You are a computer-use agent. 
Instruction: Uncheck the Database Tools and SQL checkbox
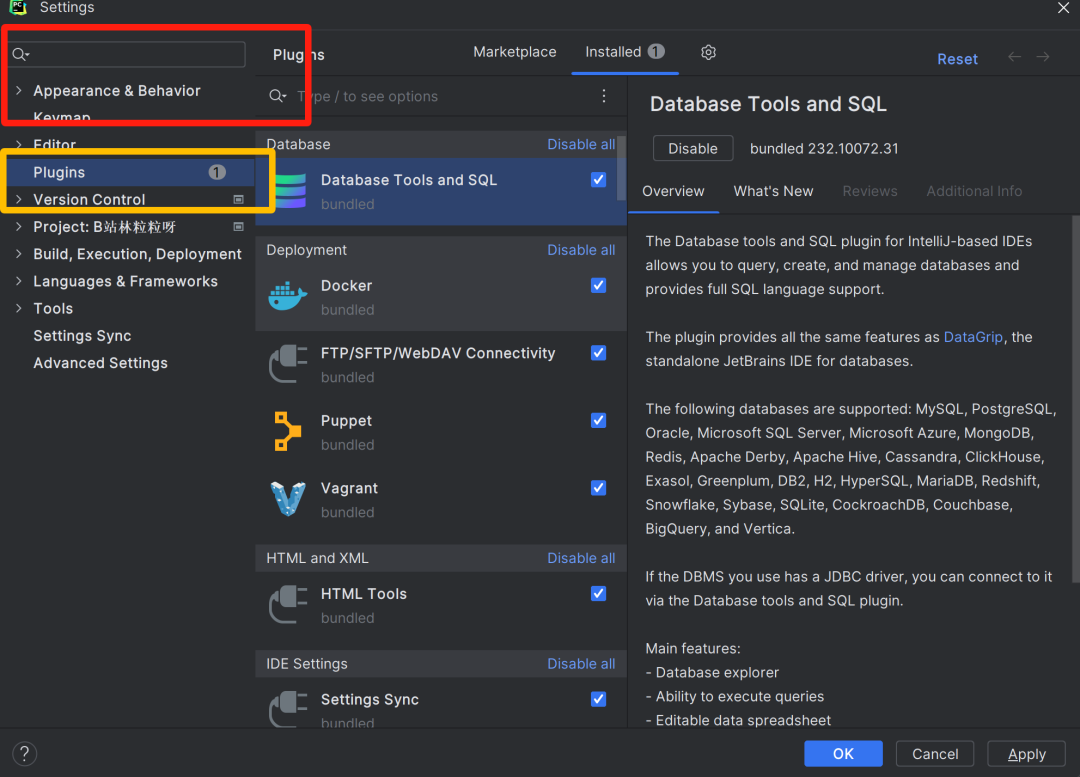[599, 180]
